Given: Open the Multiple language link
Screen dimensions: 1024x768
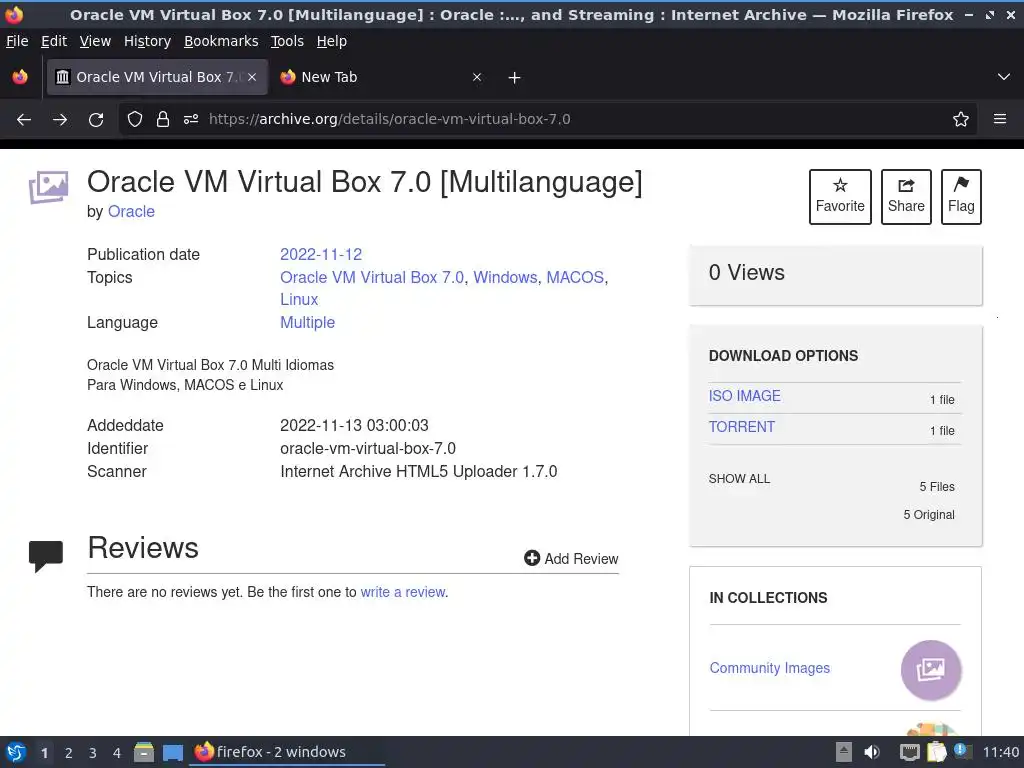Looking at the screenshot, I should (x=308, y=322).
